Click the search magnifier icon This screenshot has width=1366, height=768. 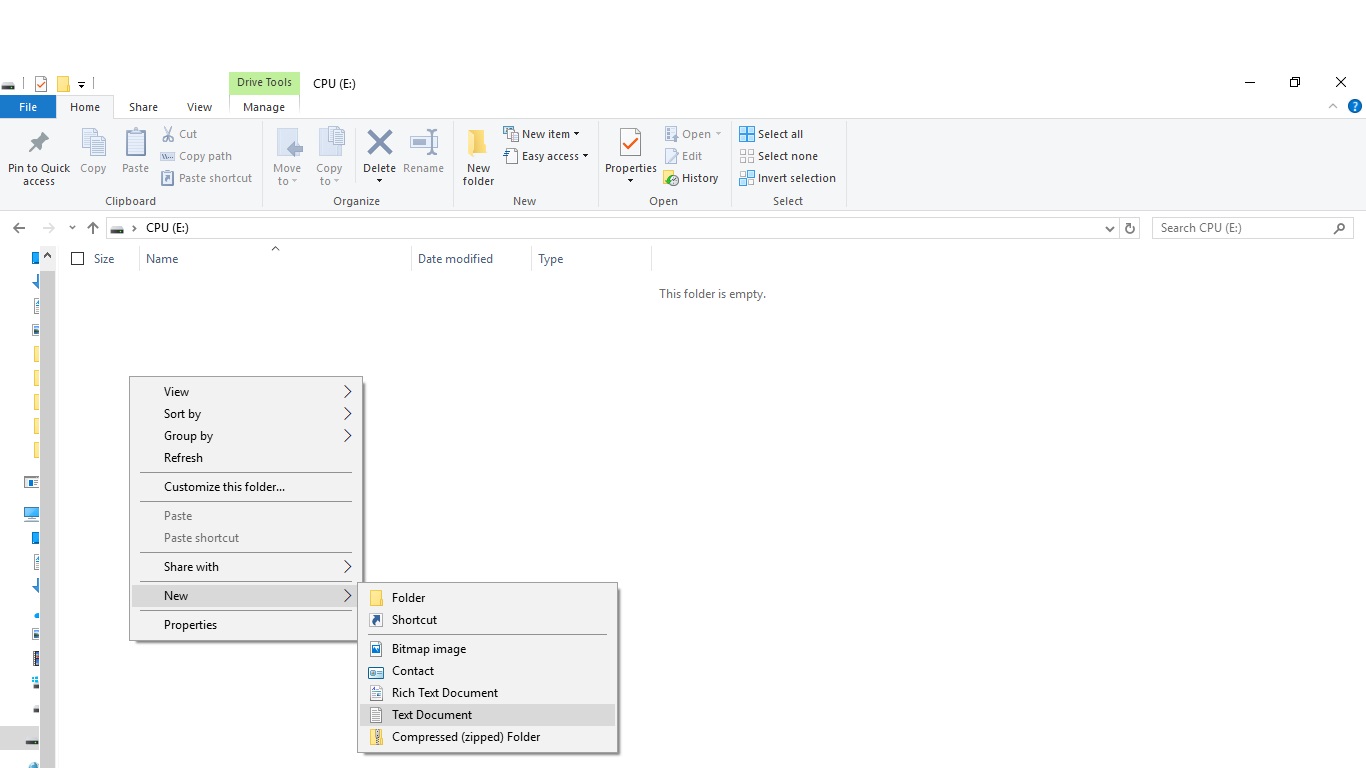pyautogui.click(x=1340, y=228)
